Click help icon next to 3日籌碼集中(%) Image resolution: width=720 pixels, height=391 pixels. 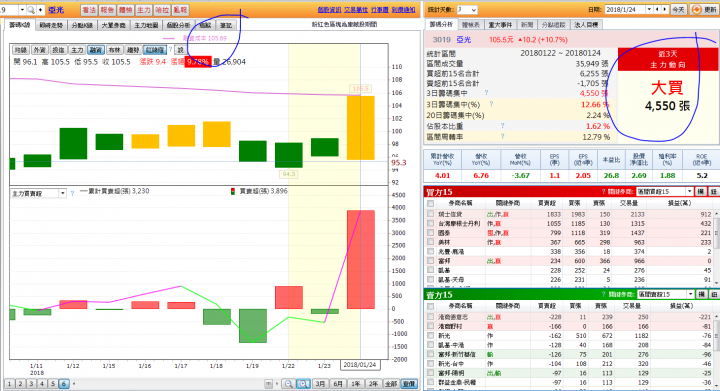(491, 104)
